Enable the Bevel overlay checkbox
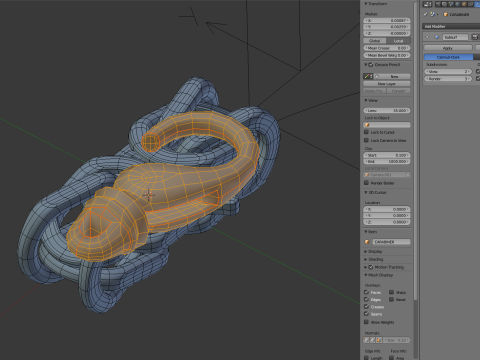Image resolution: width=480 pixels, height=360 pixels. [x=391, y=299]
